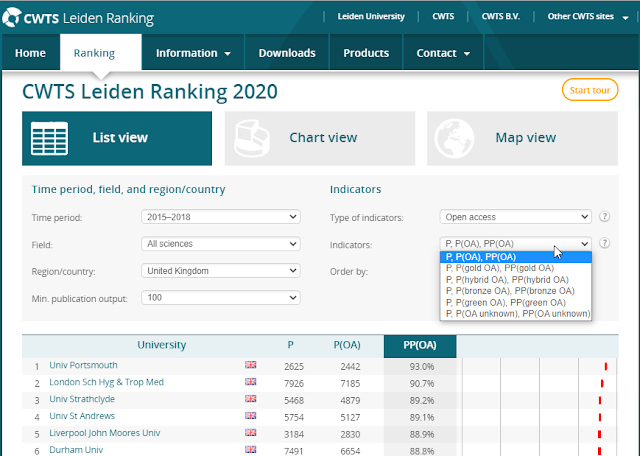Open London Sch Hyg & Trop Med link
The height and width of the screenshot is (456, 640).
107,382
